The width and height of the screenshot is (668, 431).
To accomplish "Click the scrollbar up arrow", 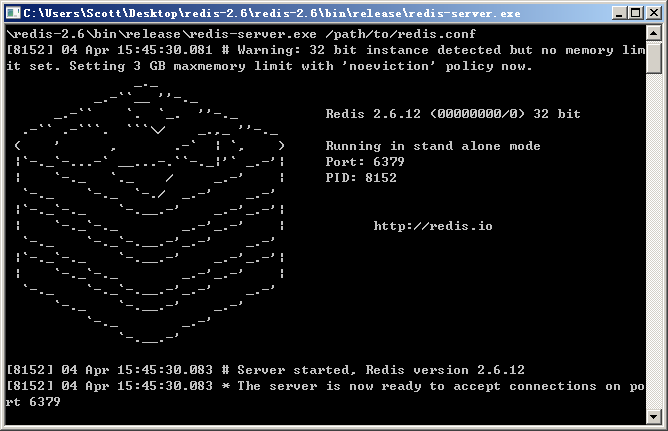I will click(x=654, y=33).
